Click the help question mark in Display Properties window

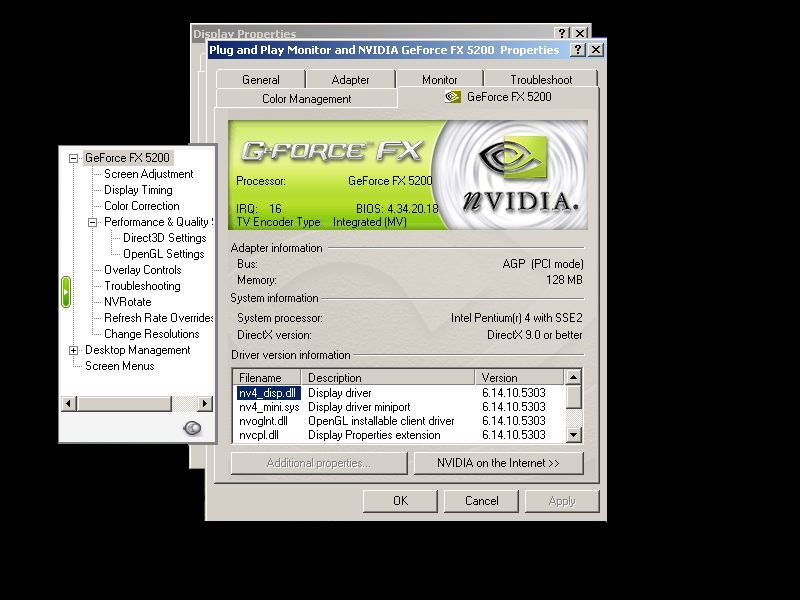(562, 33)
